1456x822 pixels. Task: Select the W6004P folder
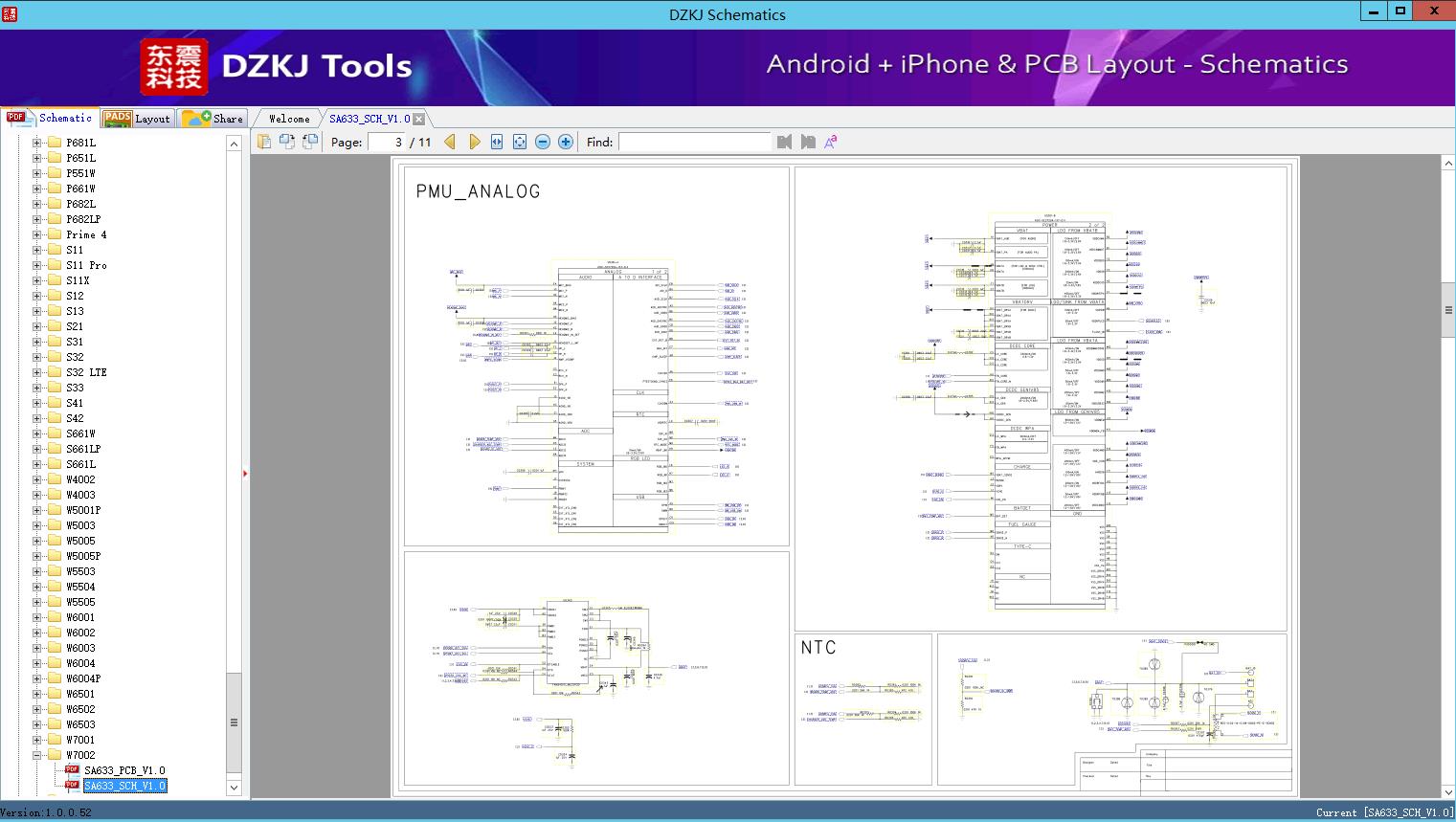[x=82, y=678]
